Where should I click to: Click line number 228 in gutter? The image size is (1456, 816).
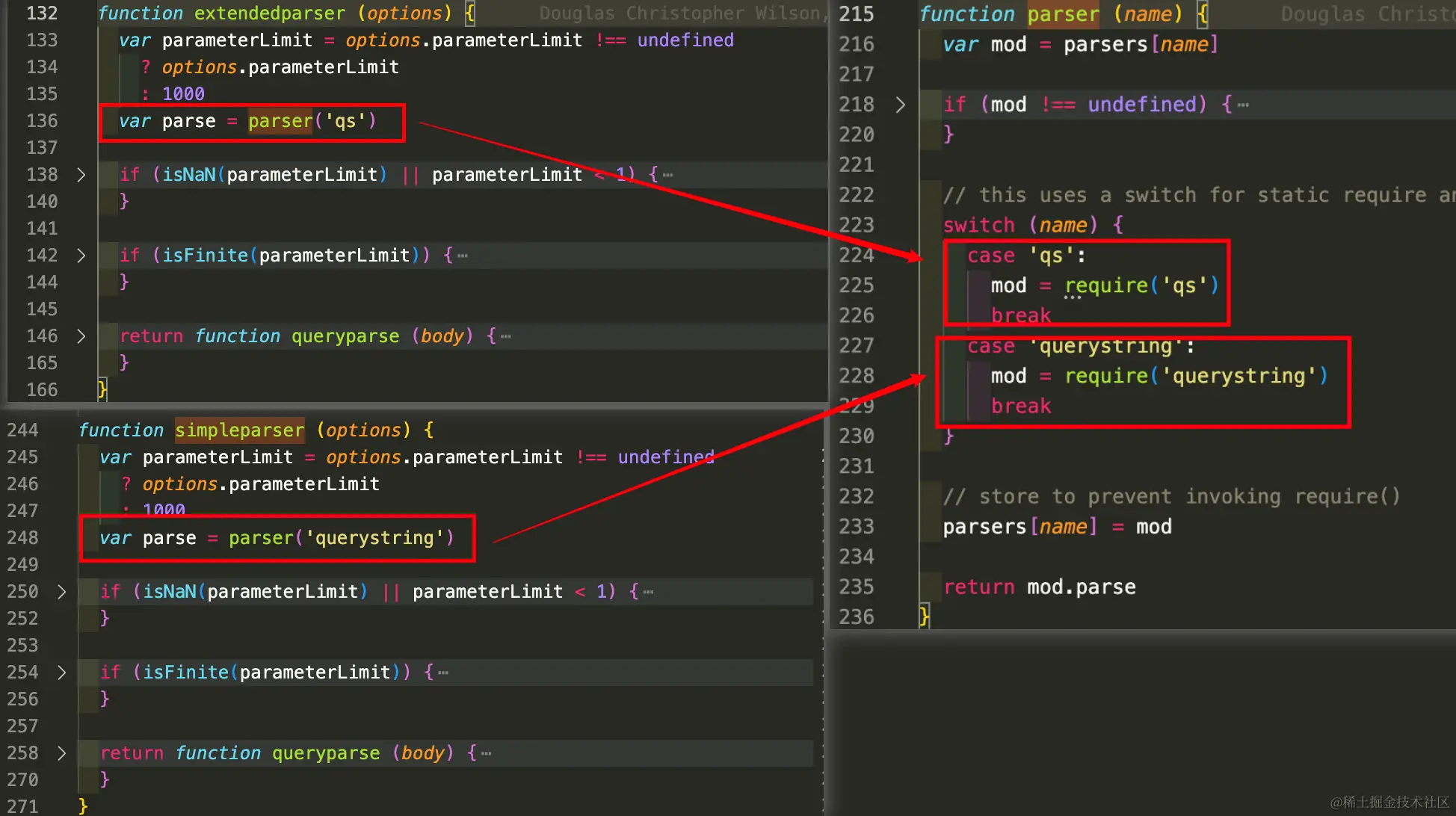[x=856, y=376]
